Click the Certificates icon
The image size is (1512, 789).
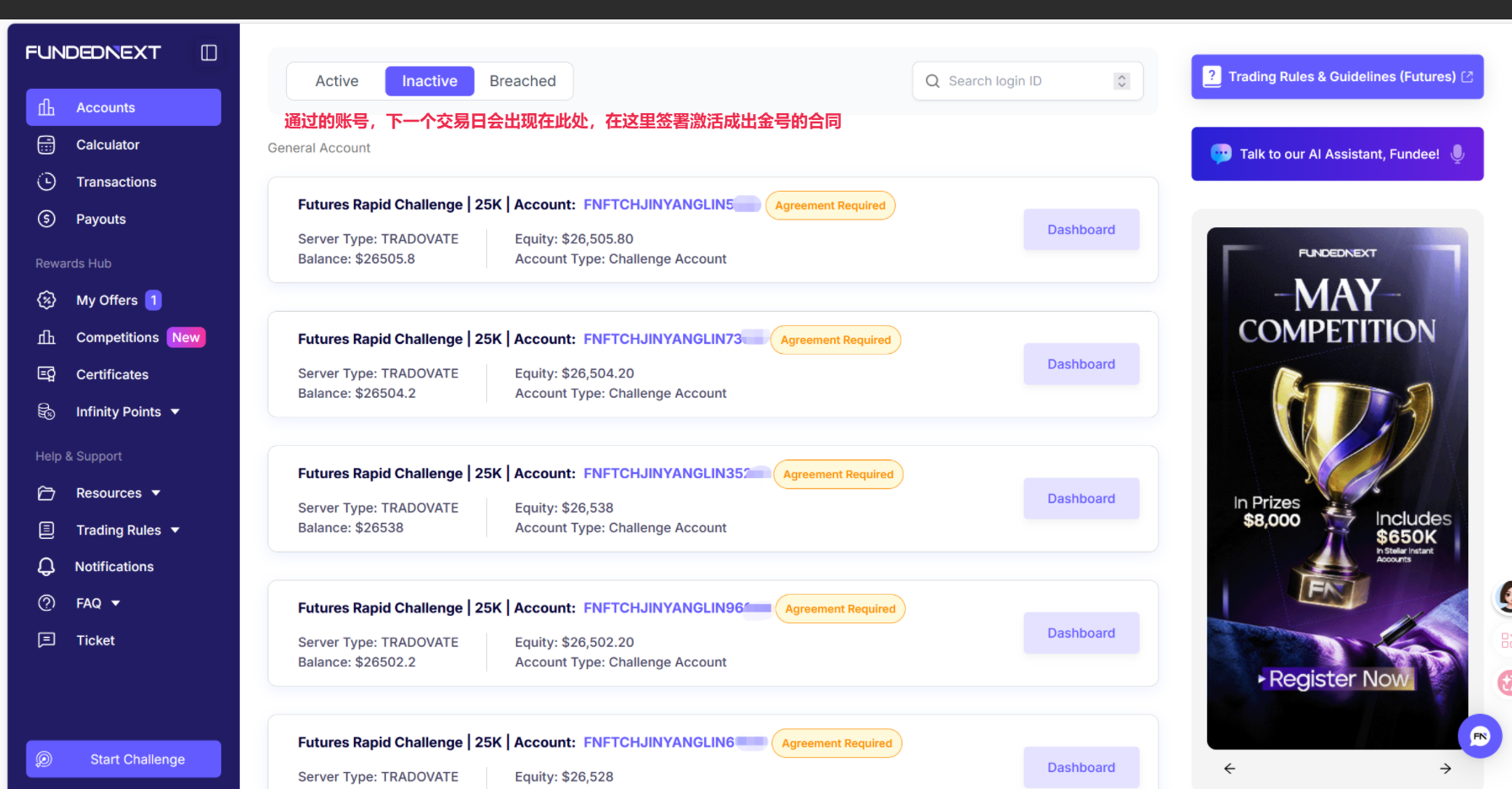click(x=46, y=374)
